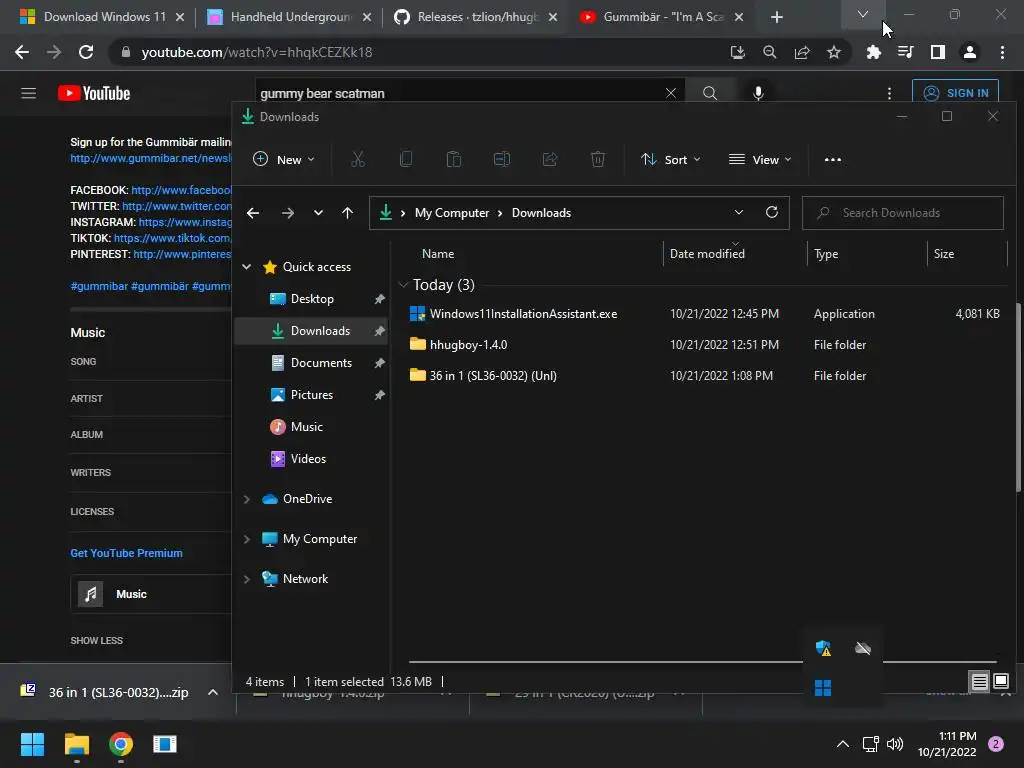Refresh the Downloads folder view
1024x768 pixels.
tap(772, 212)
